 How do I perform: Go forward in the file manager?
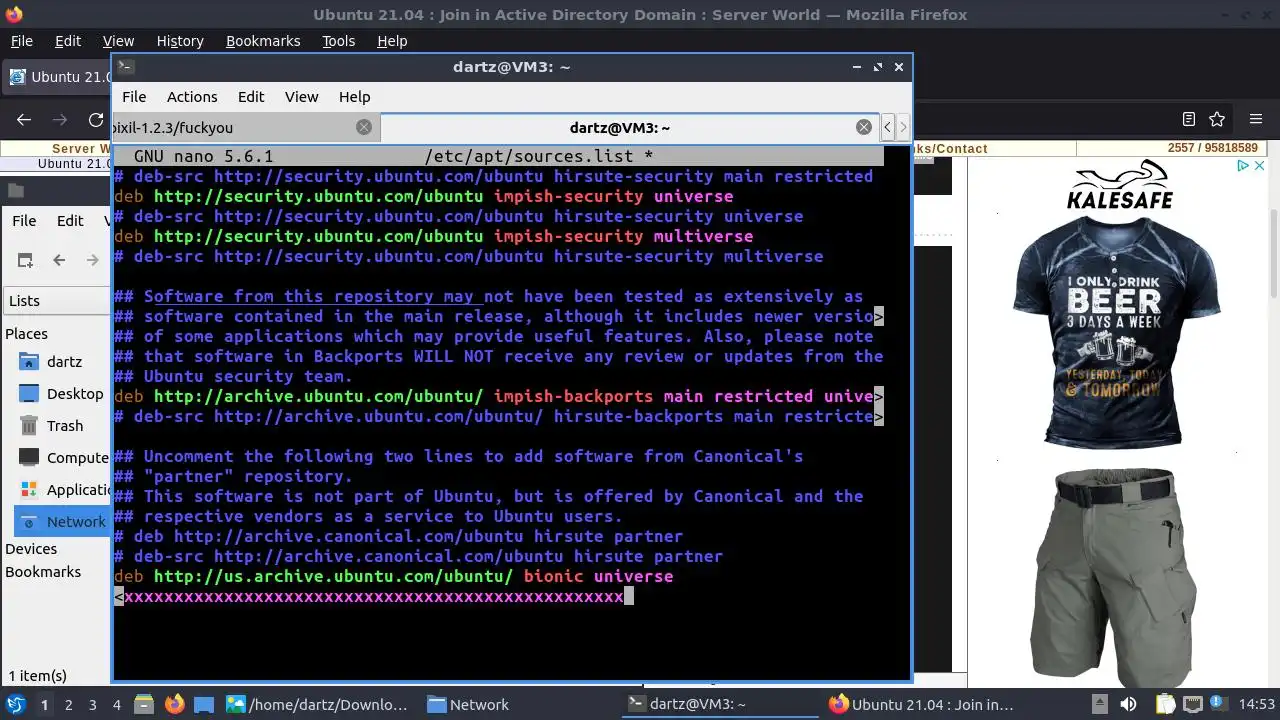[x=93, y=260]
